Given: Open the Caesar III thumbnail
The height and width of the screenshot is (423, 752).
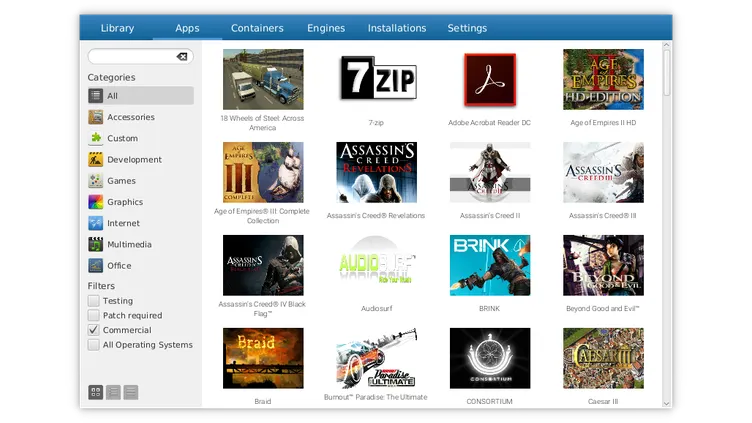Looking at the screenshot, I should tap(603, 358).
